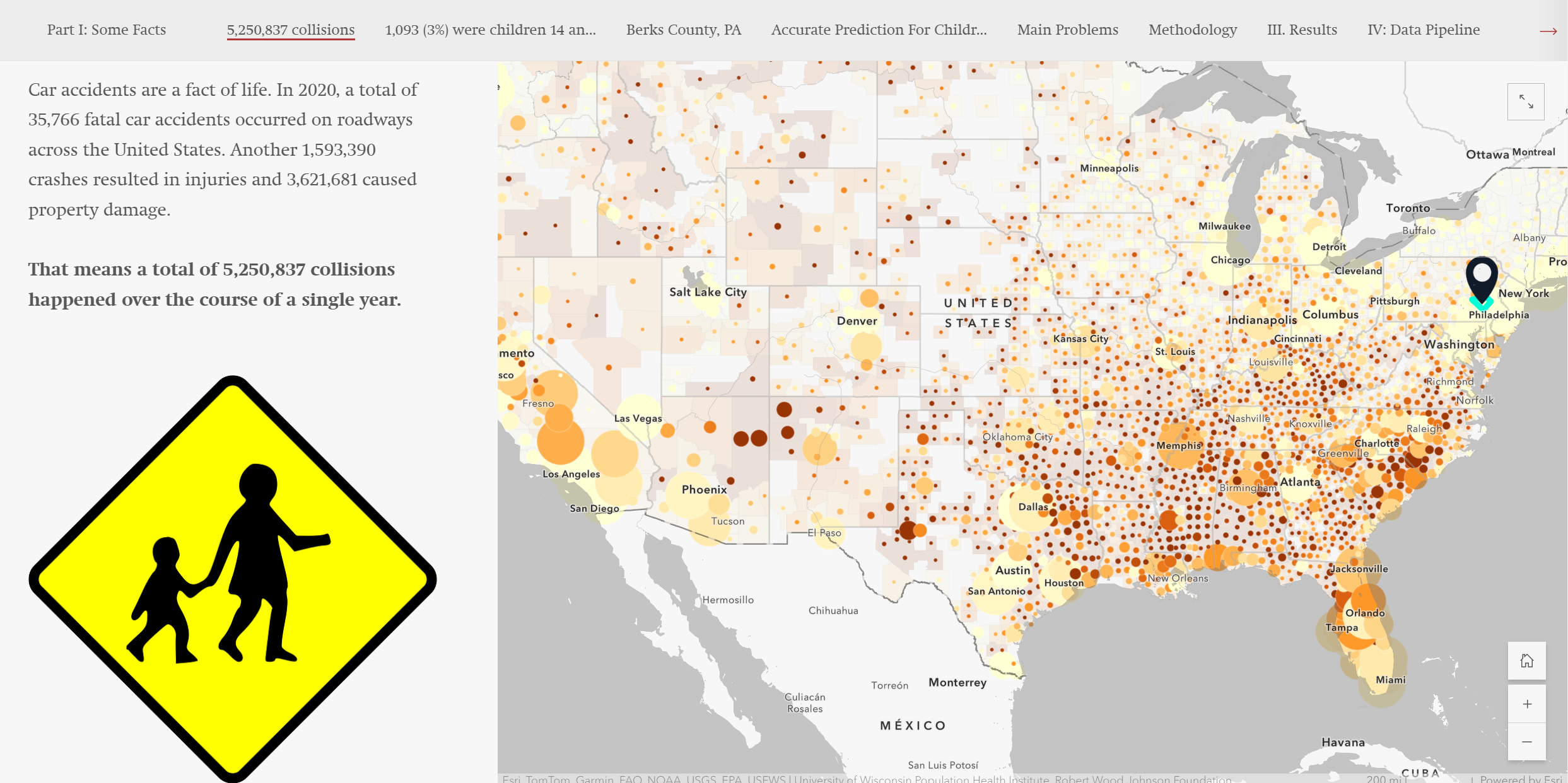Expand the map to fullscreen
Screen dimensions: 1568x783
[1526, 101]
